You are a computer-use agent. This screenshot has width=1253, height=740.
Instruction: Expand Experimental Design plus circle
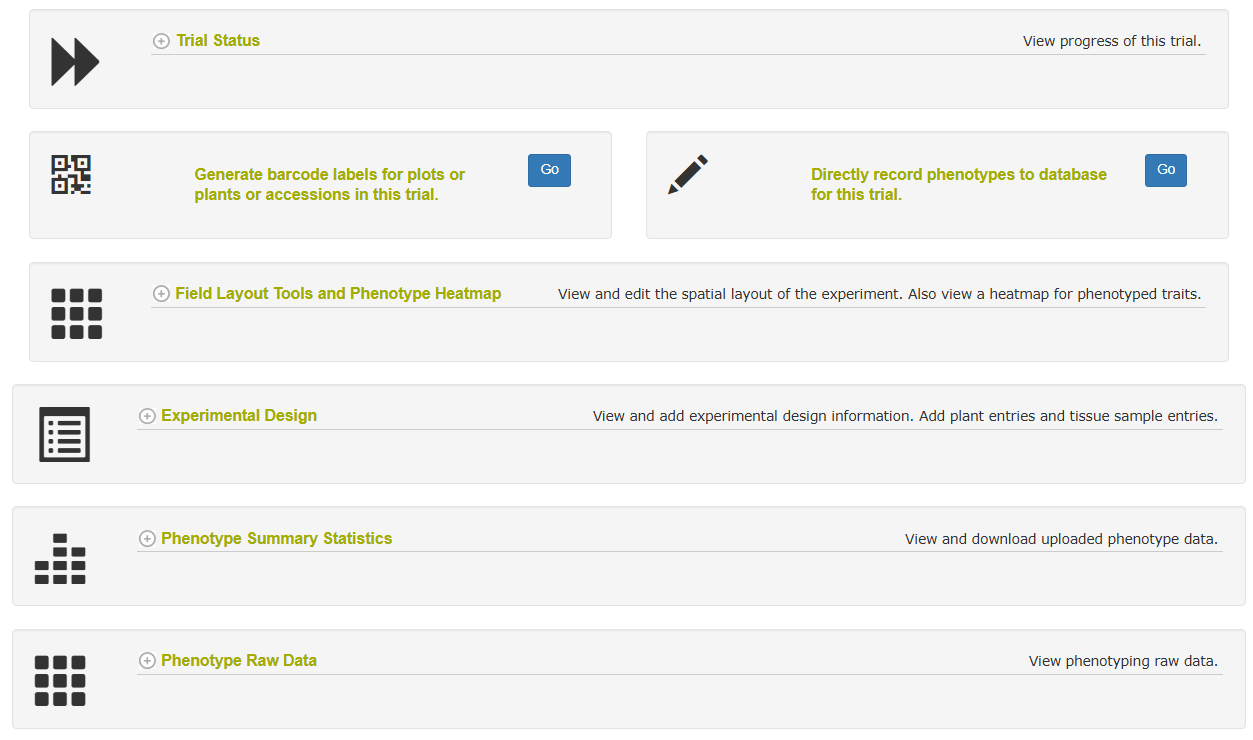(147, 416)
